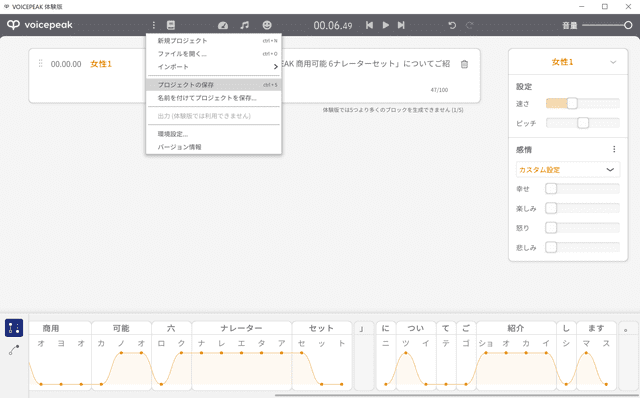Select the セット word segment

(x=322, y=328)
